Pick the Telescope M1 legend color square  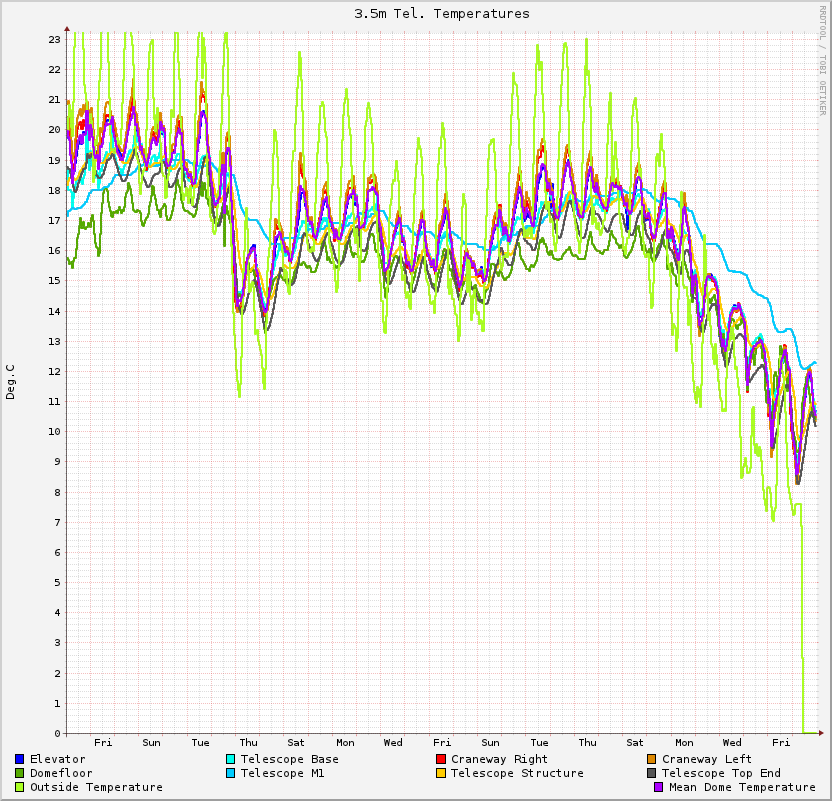click(x=231, y=773)
